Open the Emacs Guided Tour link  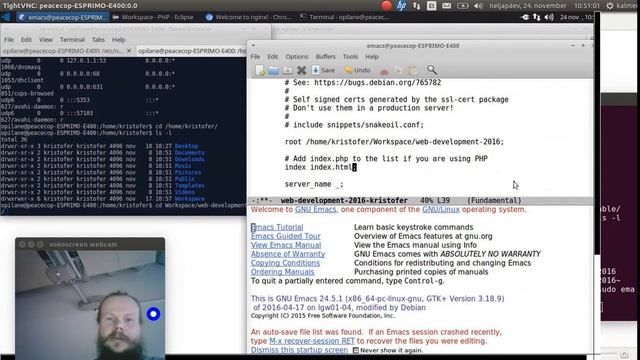pos(286,236)
